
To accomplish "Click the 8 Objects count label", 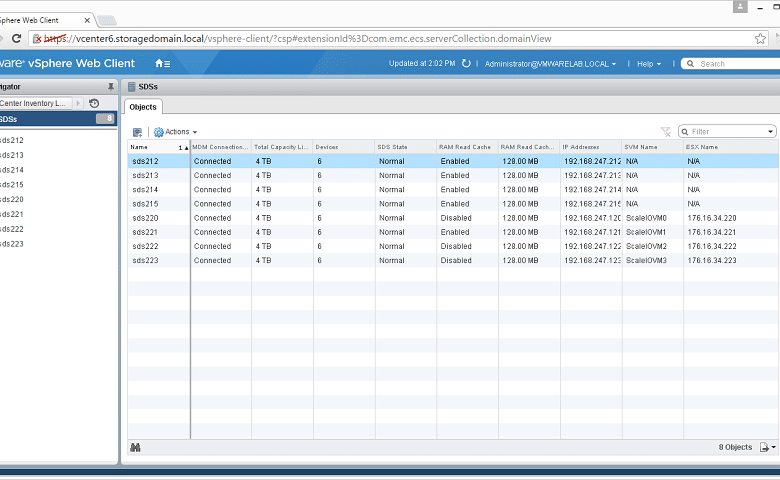I will point(735,447).
